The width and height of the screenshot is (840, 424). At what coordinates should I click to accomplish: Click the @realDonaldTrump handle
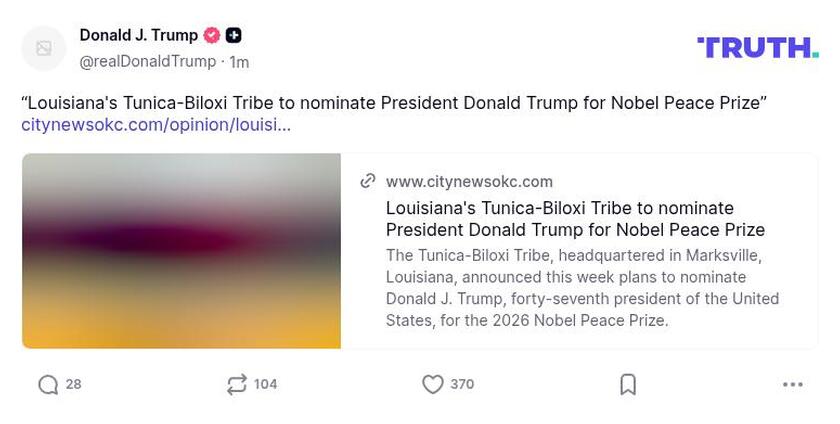(147, 61)
